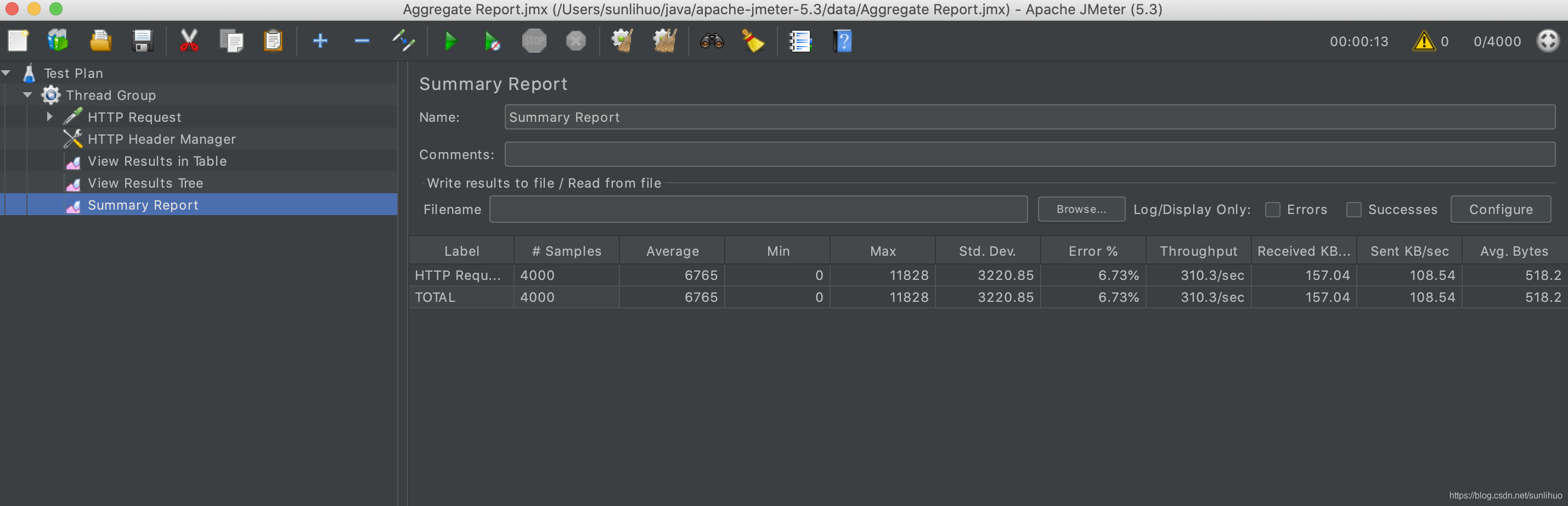Click in the Filename input field
Screen dimensions: 1568x506
(x=758, y=209)
